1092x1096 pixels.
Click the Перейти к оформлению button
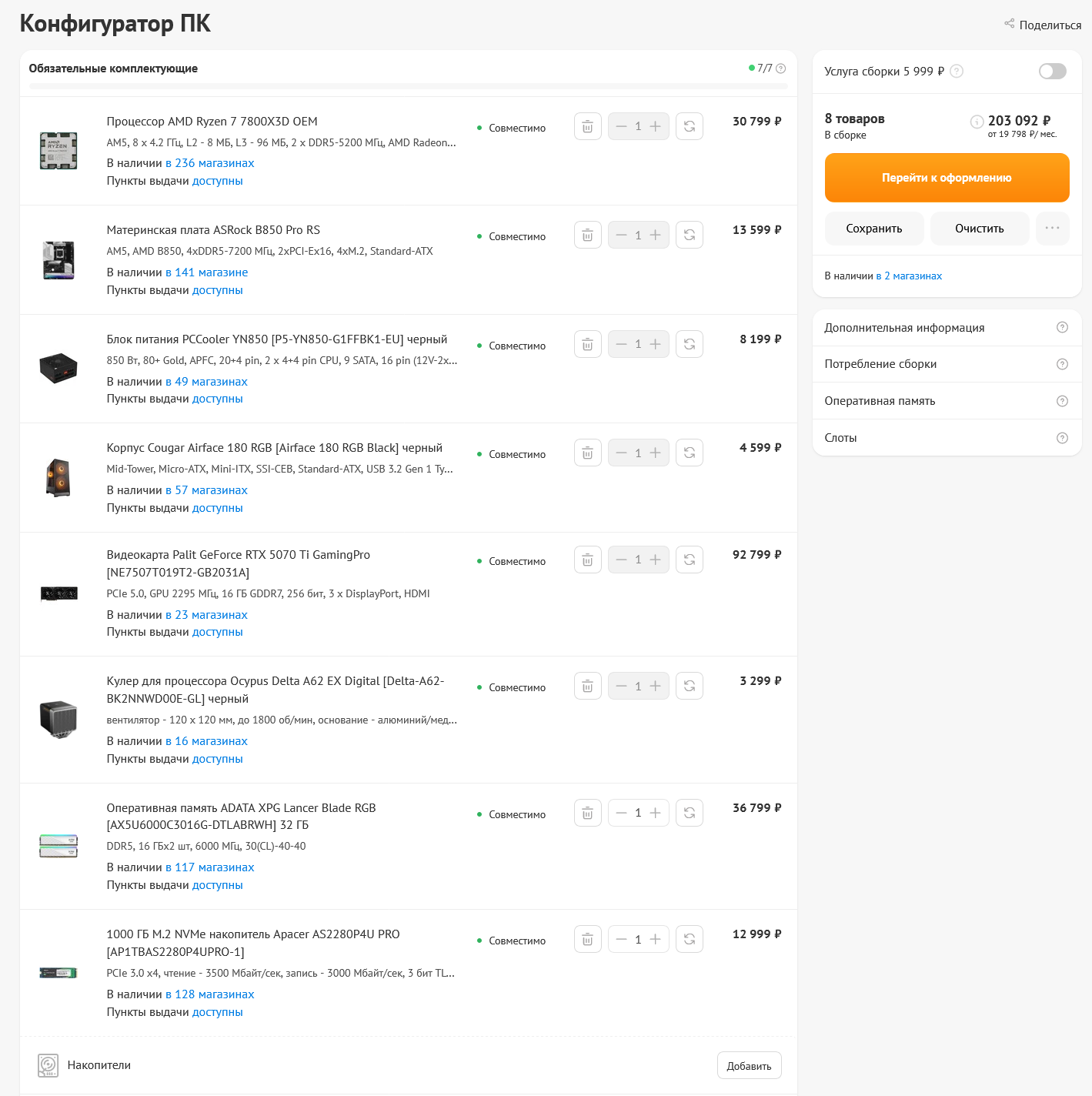click(x=947, y=178)
